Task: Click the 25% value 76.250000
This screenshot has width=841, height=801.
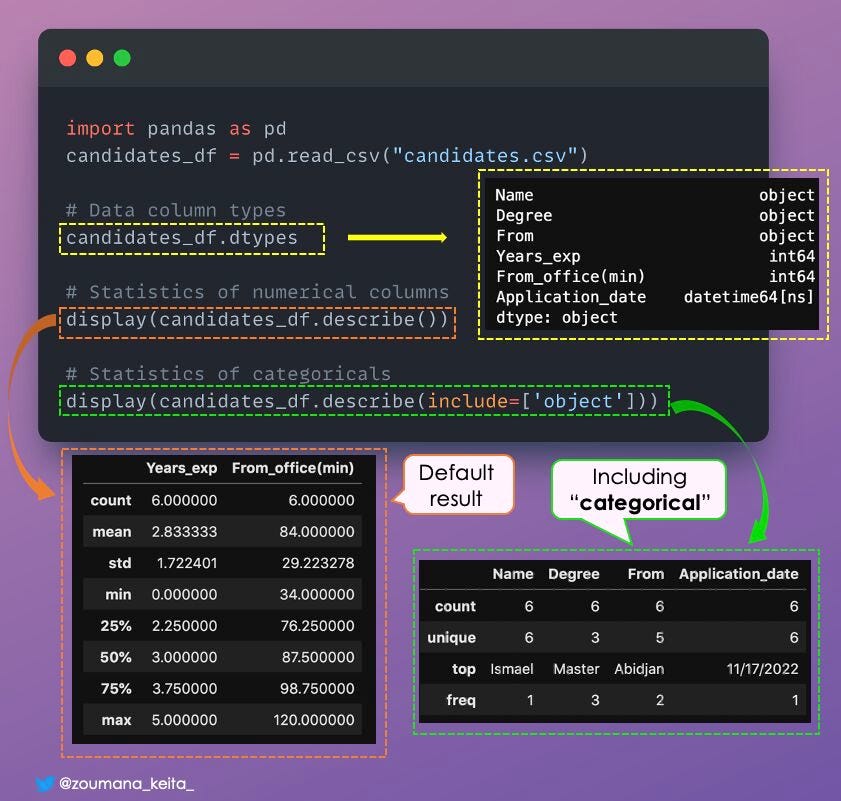Action: click(x=318, y=626)
